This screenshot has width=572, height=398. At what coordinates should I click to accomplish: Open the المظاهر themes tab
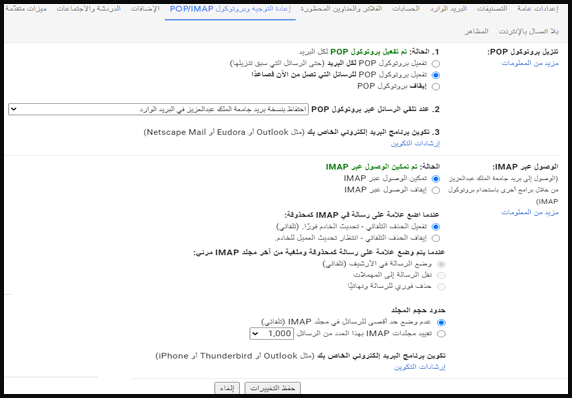tap(476, 32)
